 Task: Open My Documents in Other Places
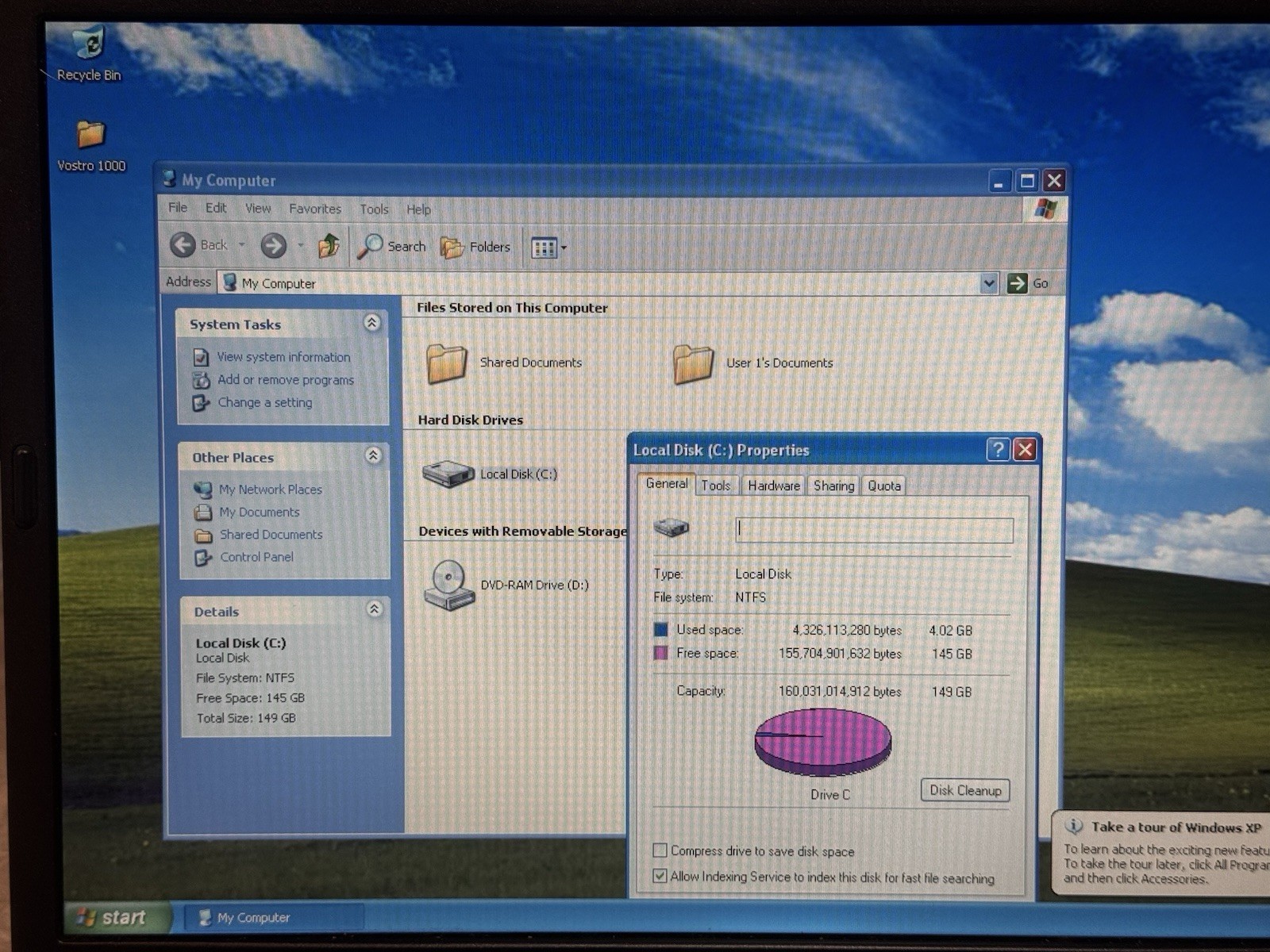(x=260, y=512)
